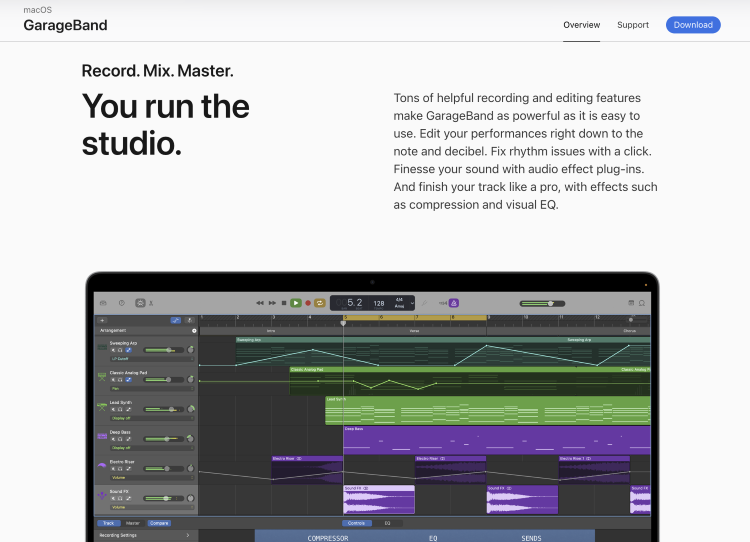Viewport: 750px width, 542px height.
Task: Switch to the Overview tab
Action: click(x=581, y=25)
